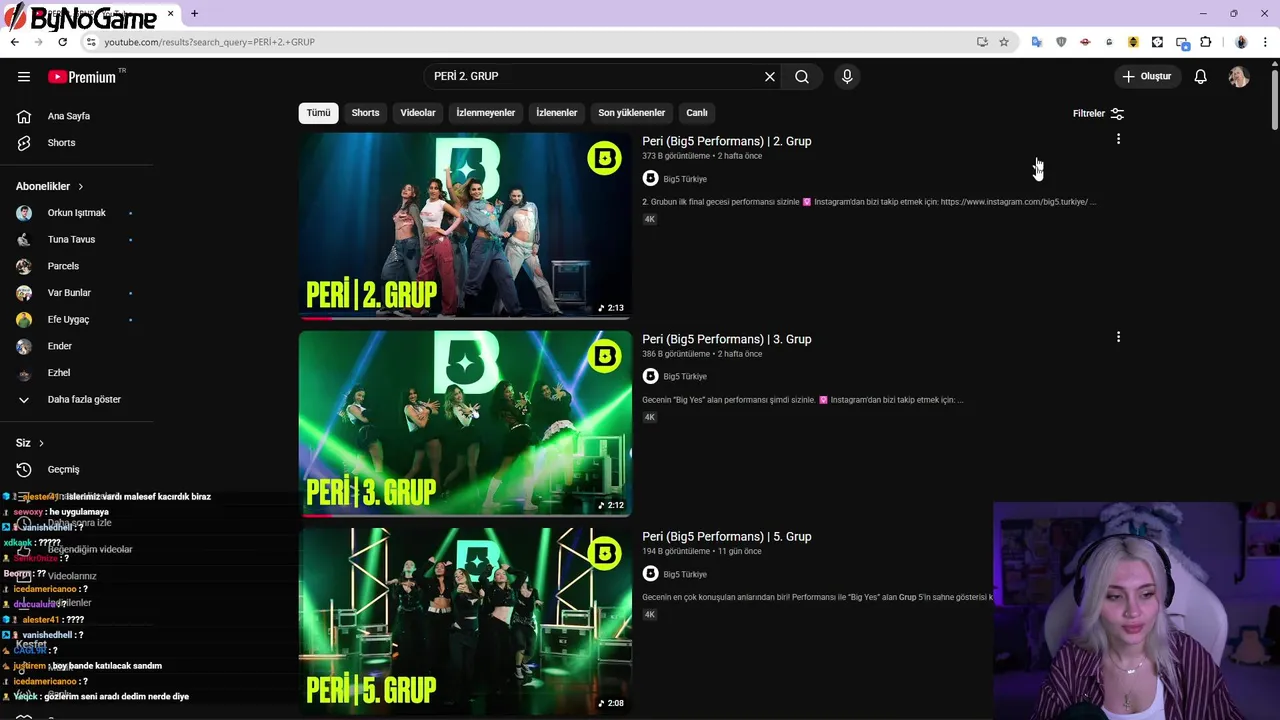This screenshot has width=1280, height=720.
Task: Play the PERİ 2. GRUP thumbnail
Action: [465, 226]
